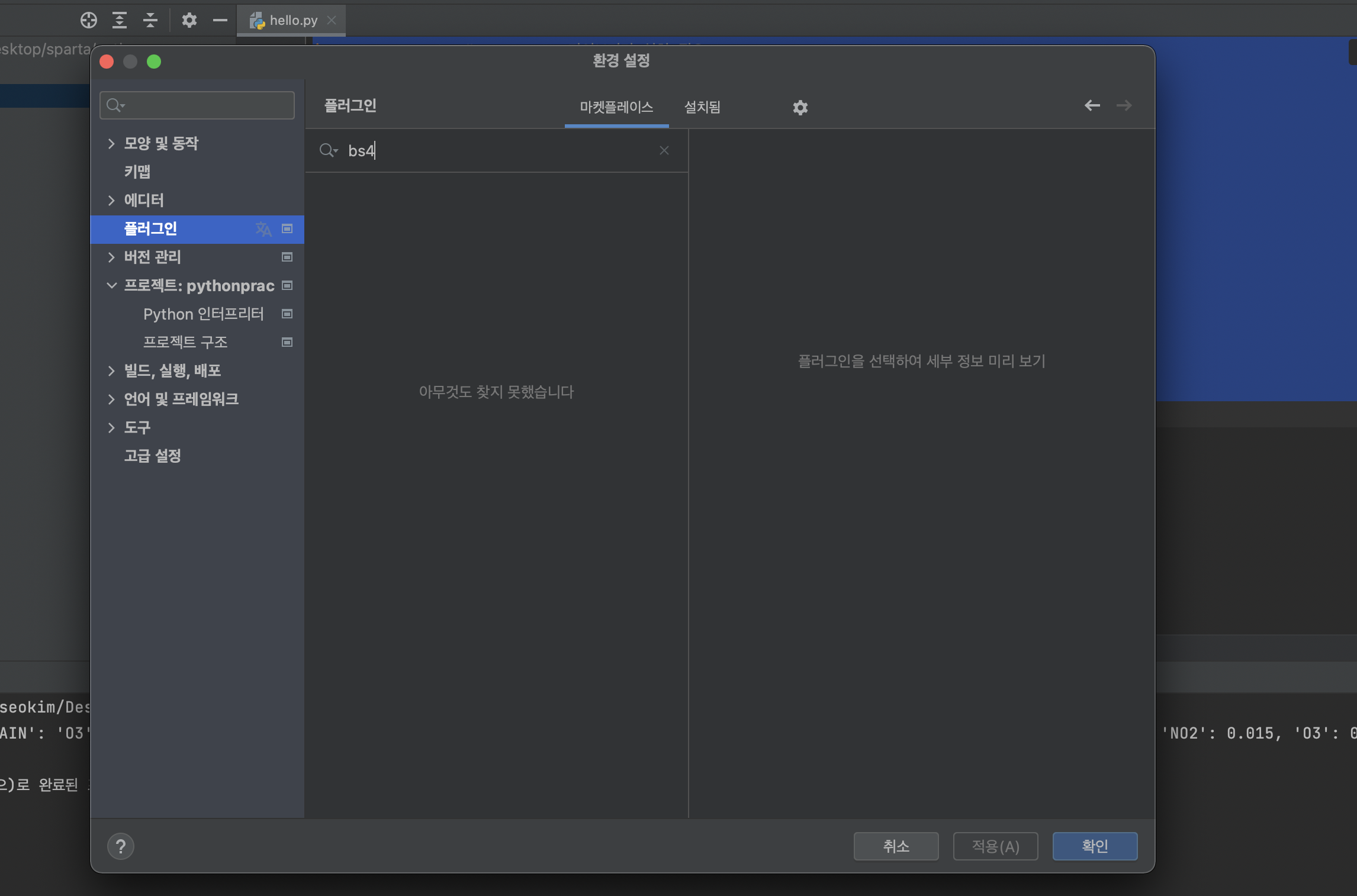The width and height of the screenshot is (1357, 896).
Task: Select the hello.py editor tab
Action: [291, 20]
